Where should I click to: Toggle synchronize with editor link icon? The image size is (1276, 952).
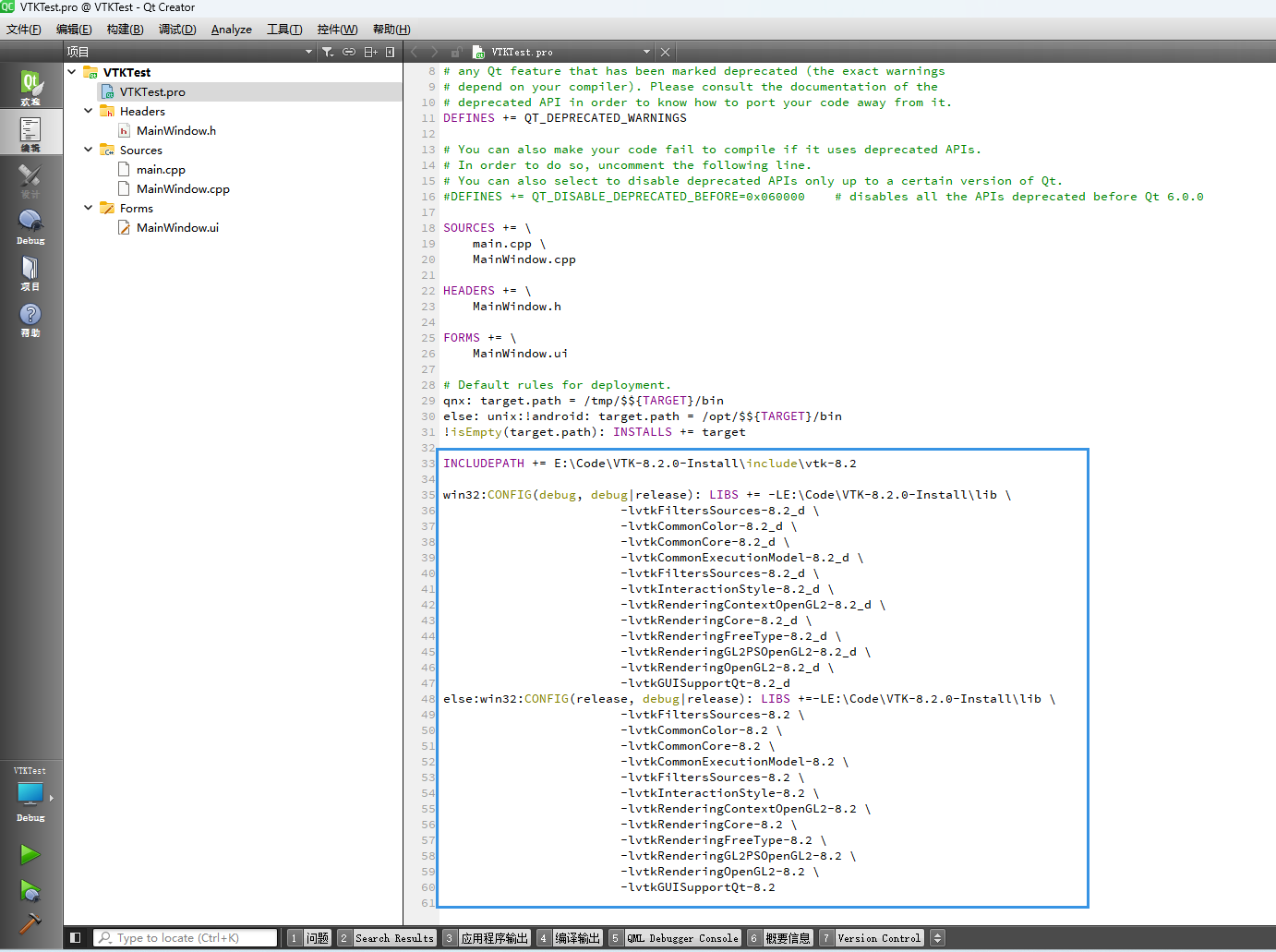pos(349,53)
